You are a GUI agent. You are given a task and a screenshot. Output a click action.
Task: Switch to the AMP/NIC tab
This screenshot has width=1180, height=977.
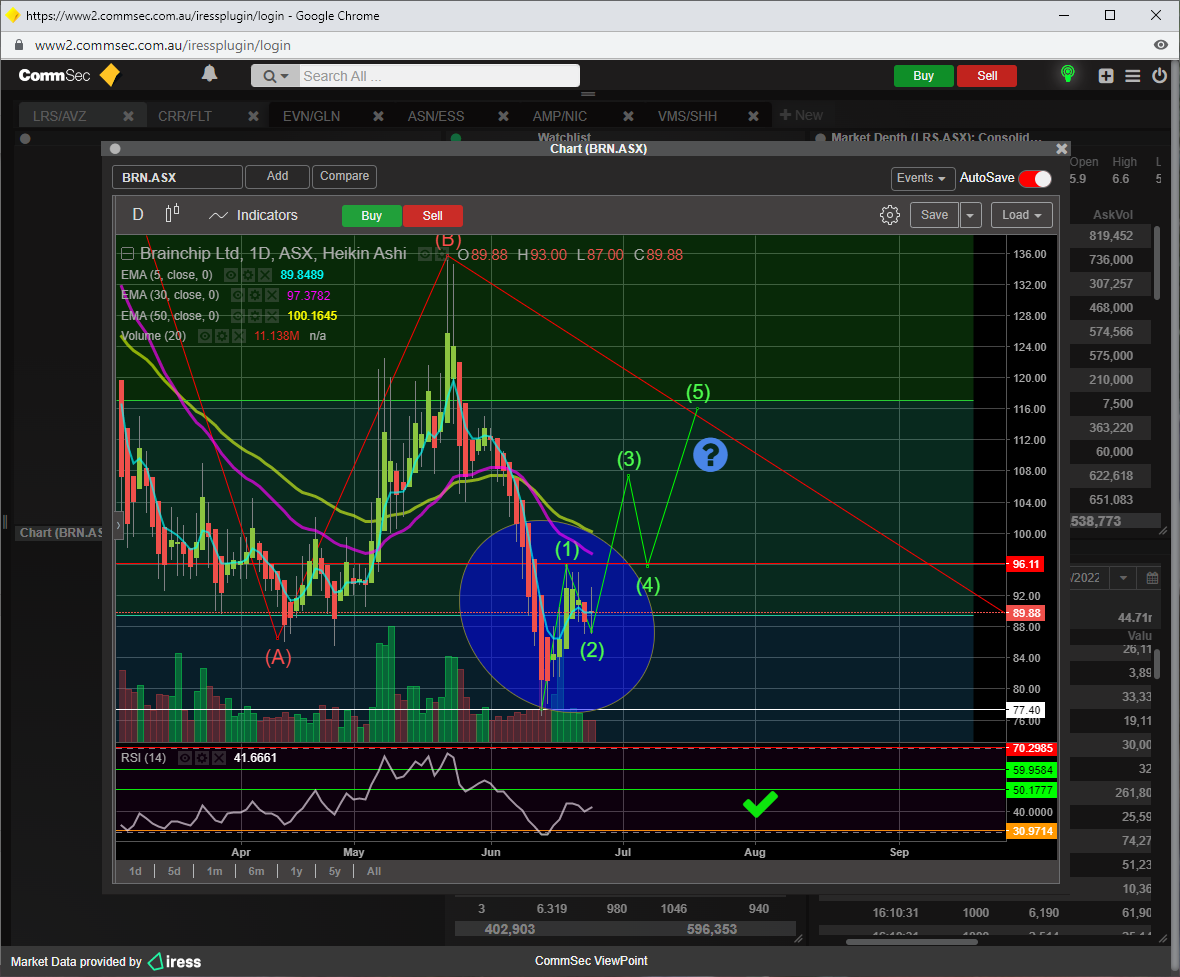pos(560,116)
